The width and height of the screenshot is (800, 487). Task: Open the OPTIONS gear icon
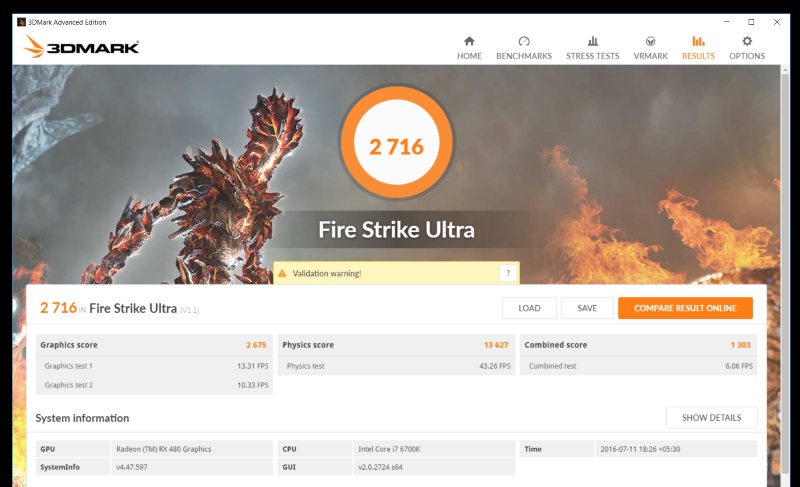pos(746,41)
